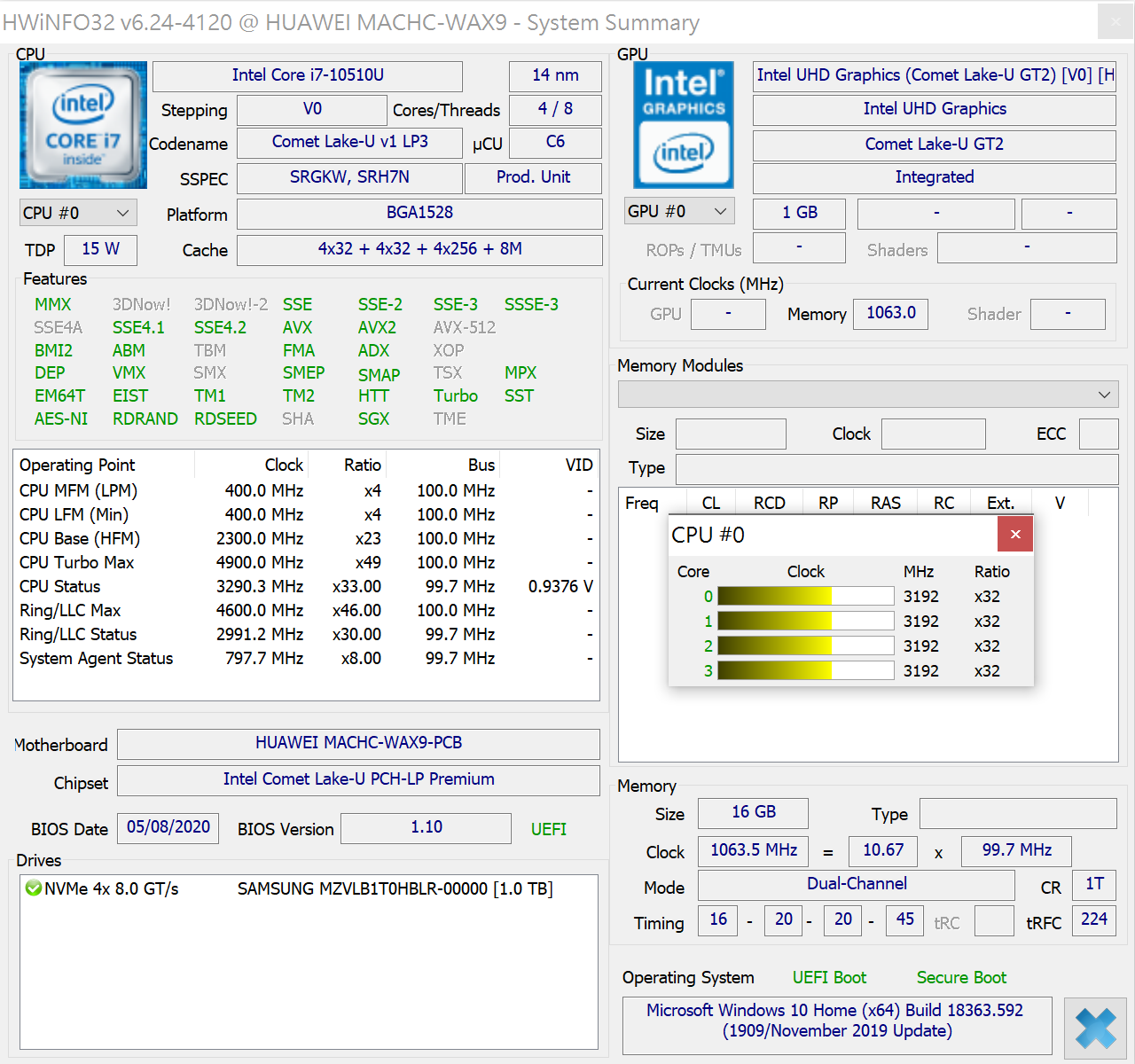Click the VID column header
The width and height of the screenshot is (1135, 1064).
pyautogui.click(x=550, y=465)
